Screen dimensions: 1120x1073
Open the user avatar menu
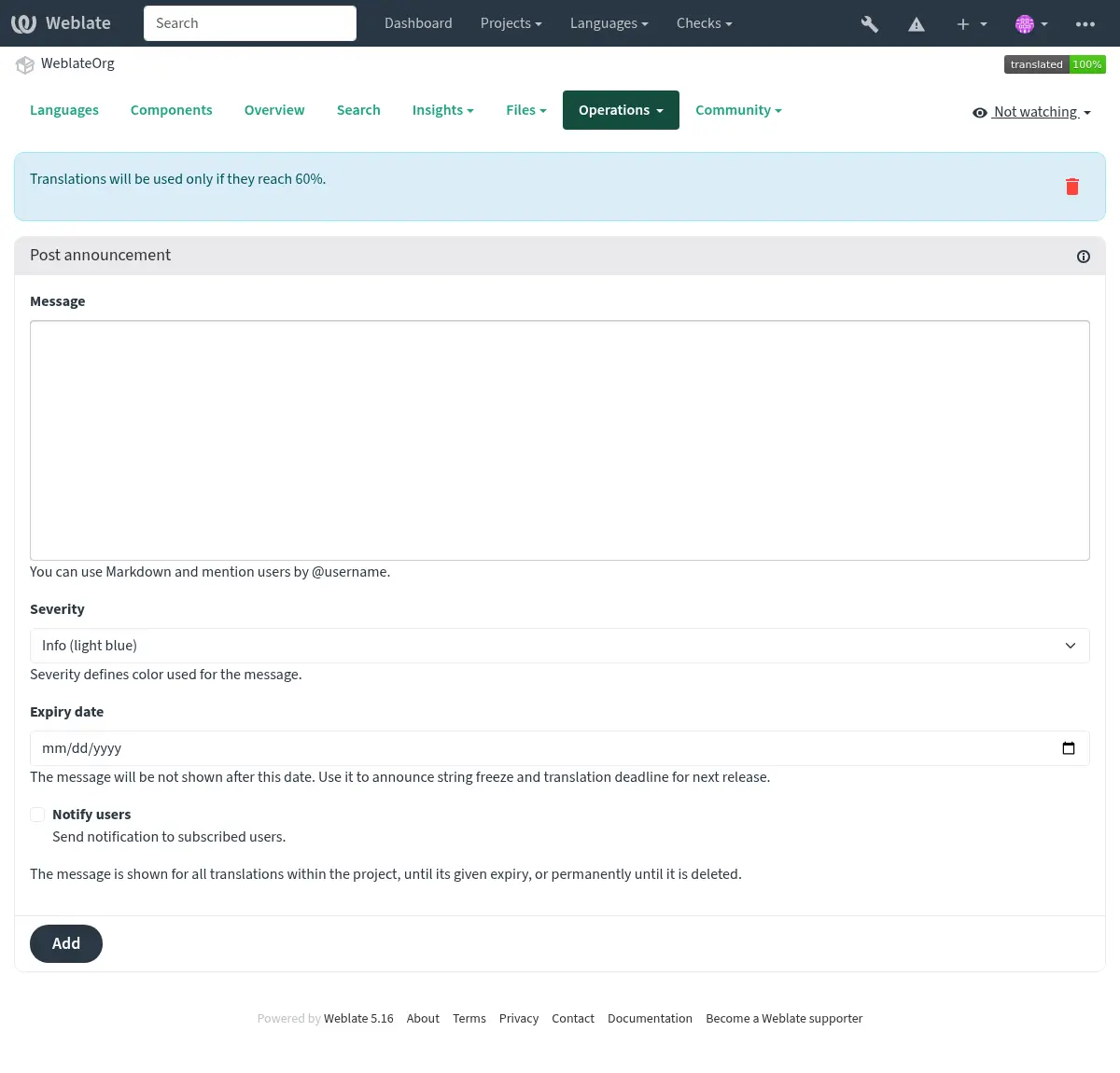pos(1030,24)
